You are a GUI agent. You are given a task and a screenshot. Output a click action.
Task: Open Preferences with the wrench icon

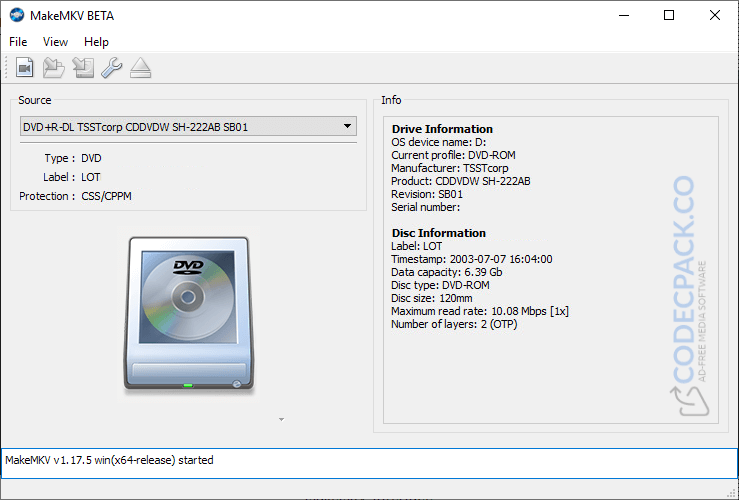112,67
